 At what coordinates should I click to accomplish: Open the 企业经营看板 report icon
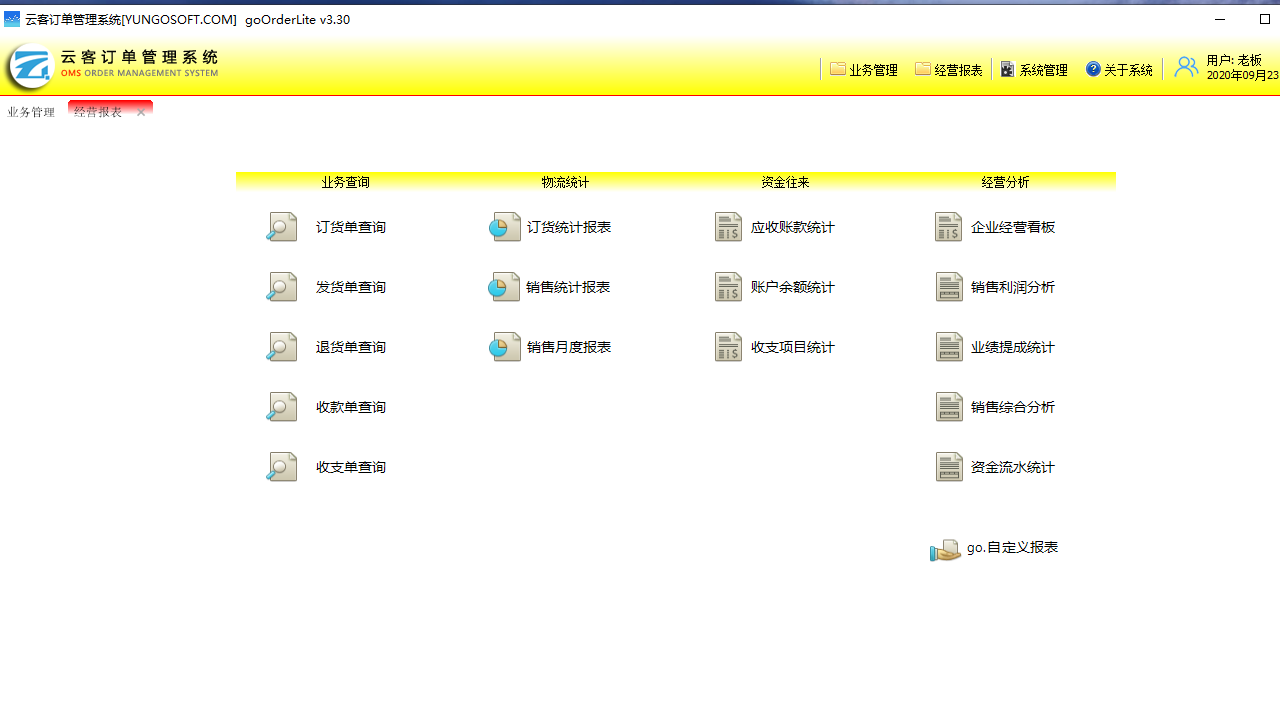click(x=948, y=227)
